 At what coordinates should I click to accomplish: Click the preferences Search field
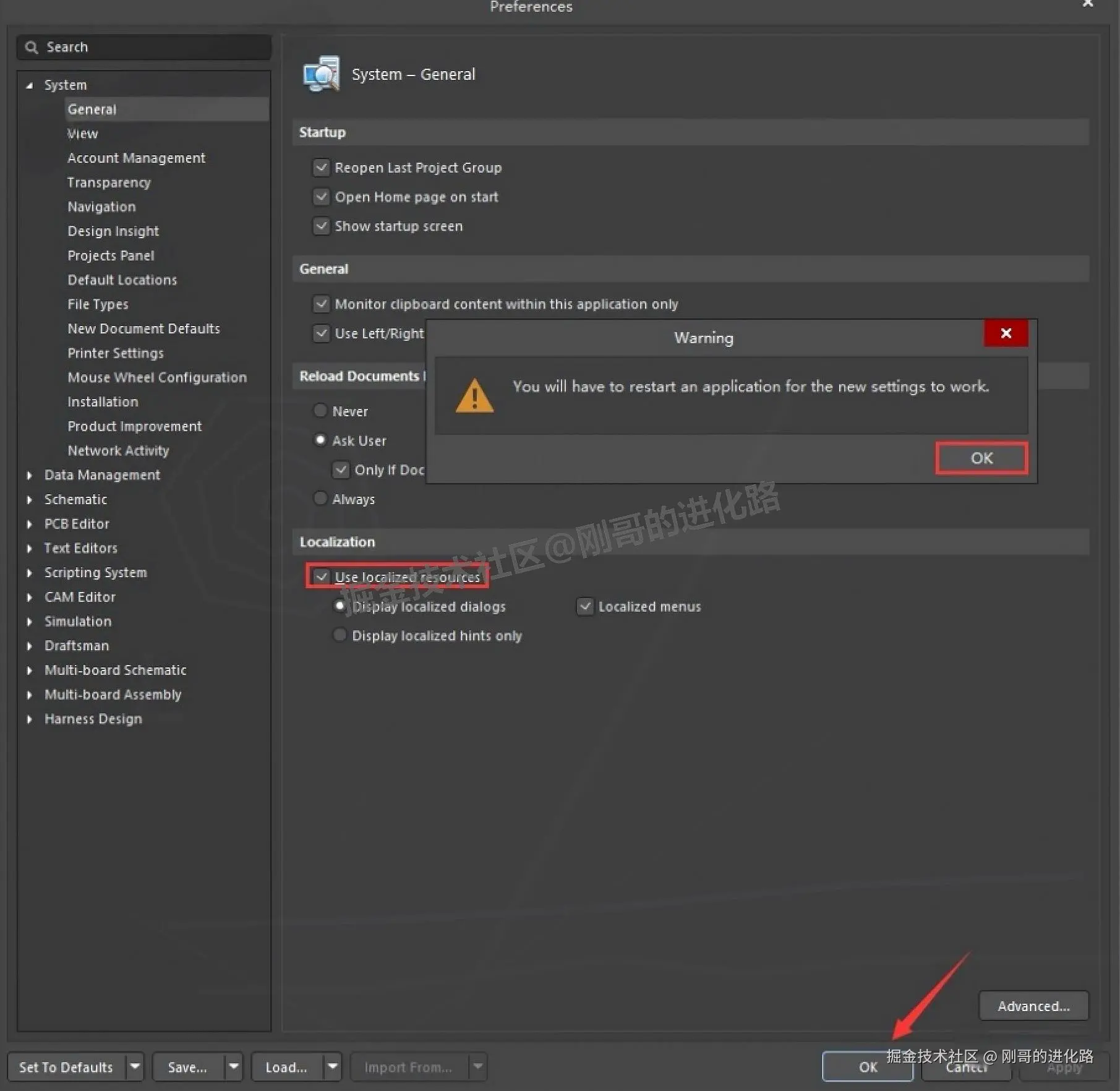click(144, 47)
